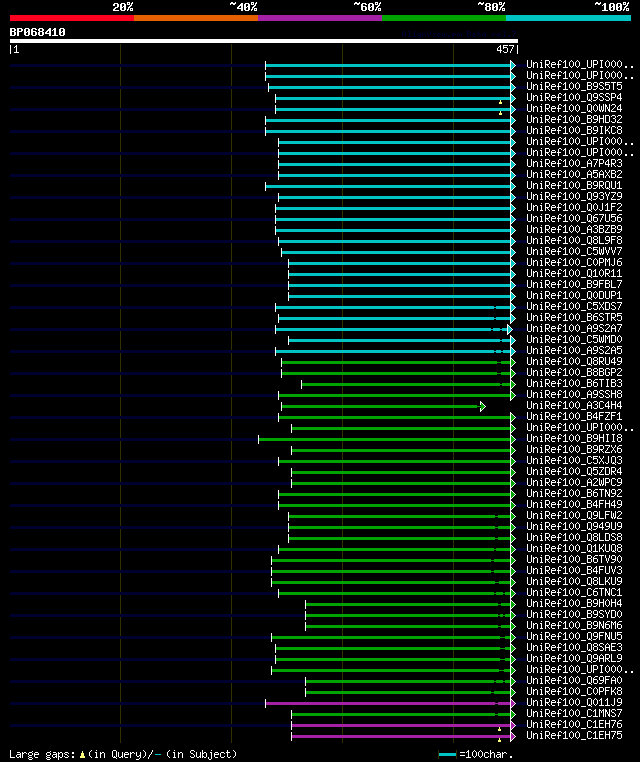Click the Large gaps legend text

pos(123,754)
